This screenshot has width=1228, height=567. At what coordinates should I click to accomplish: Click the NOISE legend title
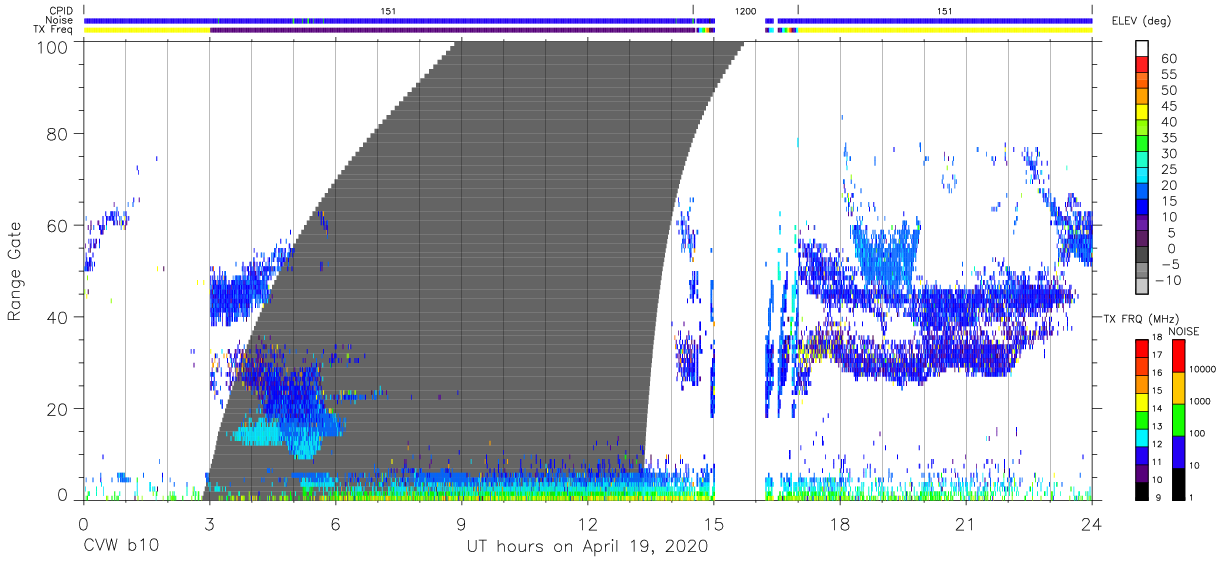[x=1183, y=331]
